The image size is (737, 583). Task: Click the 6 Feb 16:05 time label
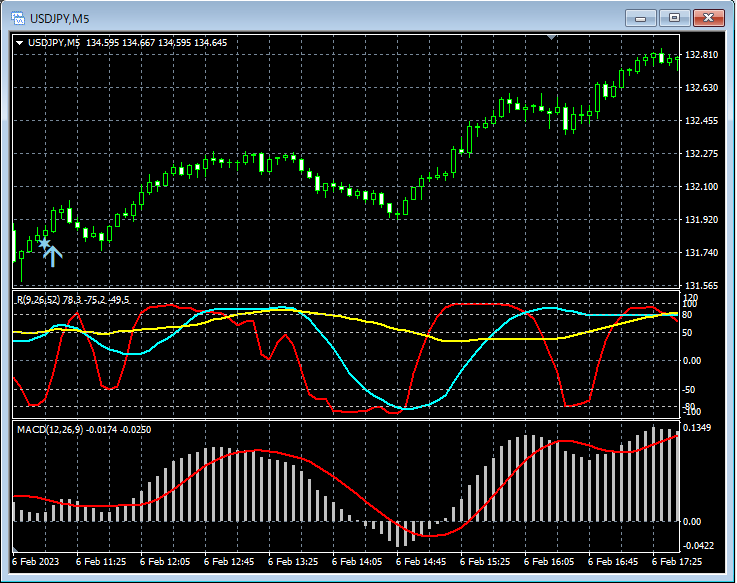549,561
